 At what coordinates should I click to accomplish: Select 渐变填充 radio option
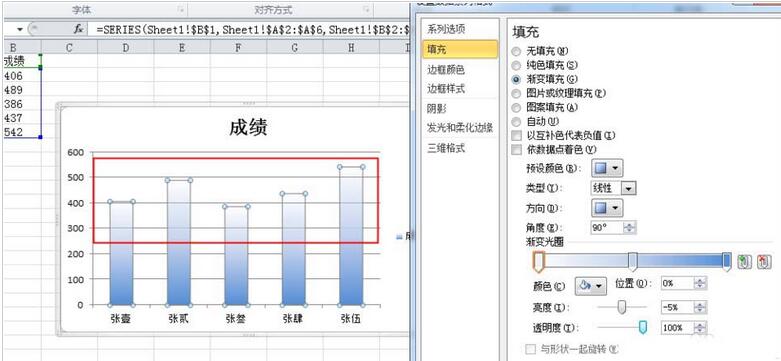[x=516, y=79]
